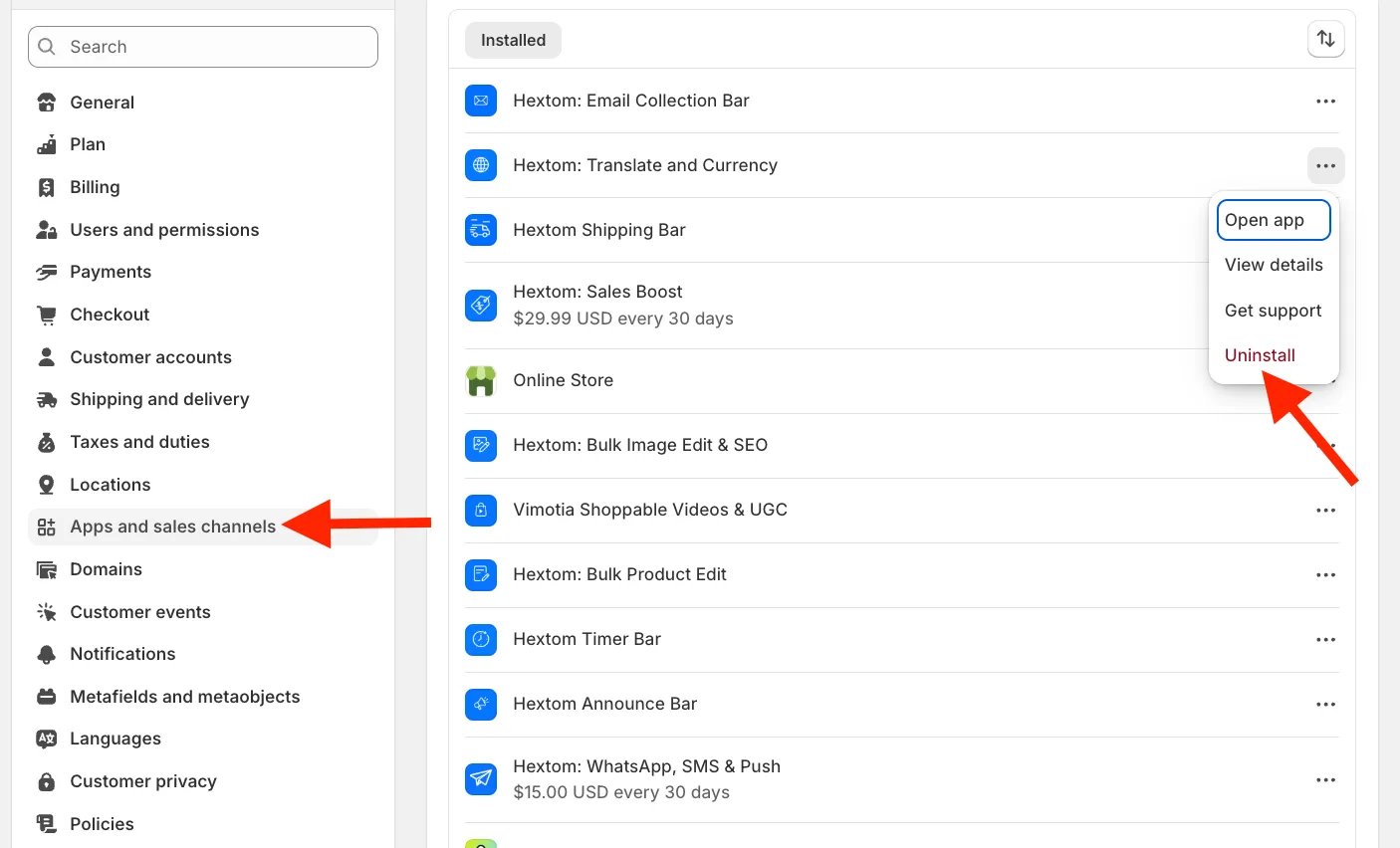Choose Uninstall from the app menu
This screenshot has width=1400, height=848.
pyautogui.click(x=1274, y=355)
